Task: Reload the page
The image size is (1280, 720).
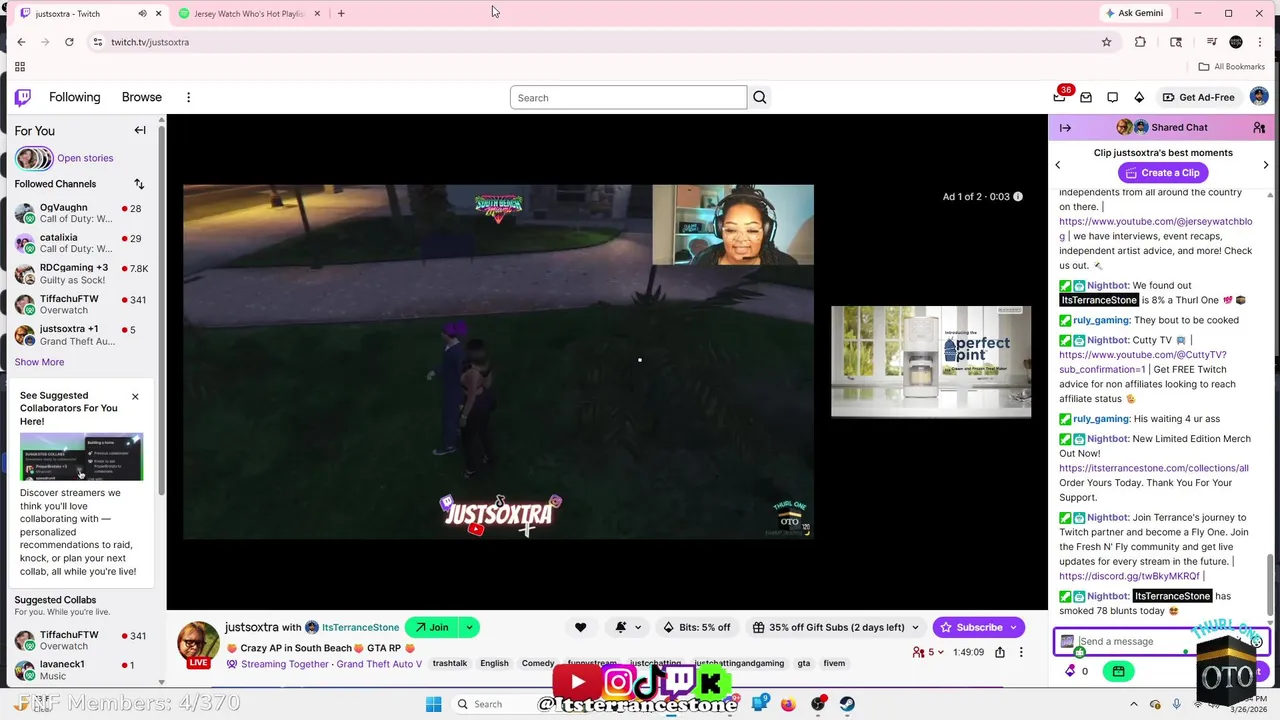Action: (69, 42)
